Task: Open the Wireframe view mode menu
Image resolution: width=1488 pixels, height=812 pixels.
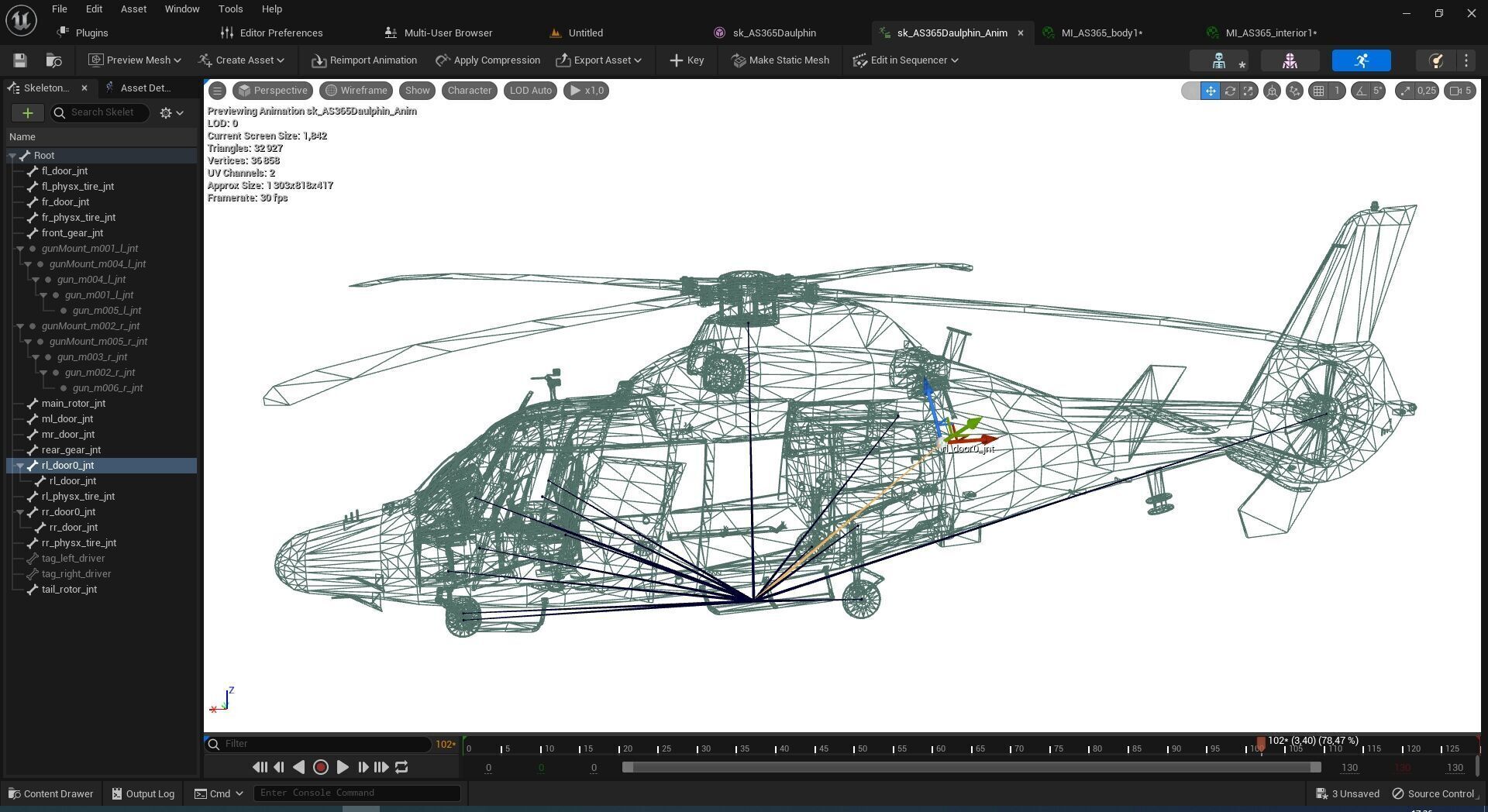Action: (356, 91)
